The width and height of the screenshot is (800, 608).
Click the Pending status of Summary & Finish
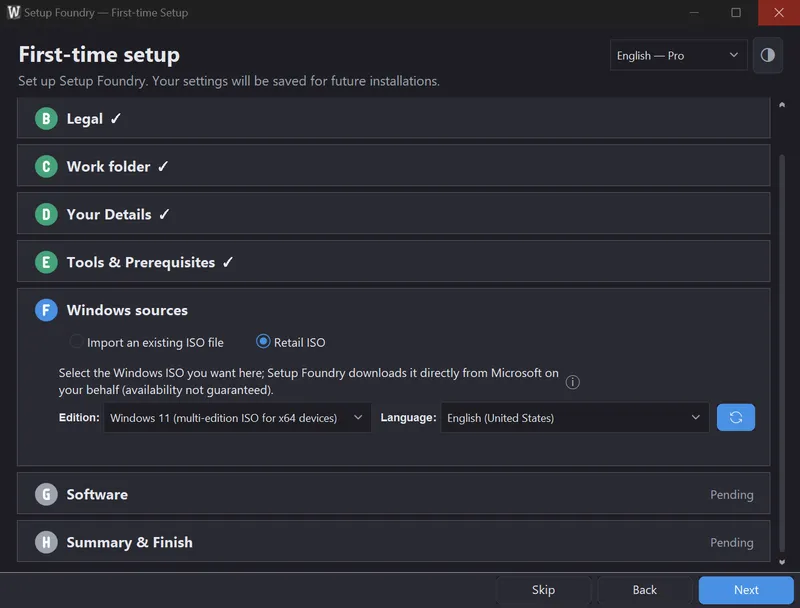[x=731, y=542]
